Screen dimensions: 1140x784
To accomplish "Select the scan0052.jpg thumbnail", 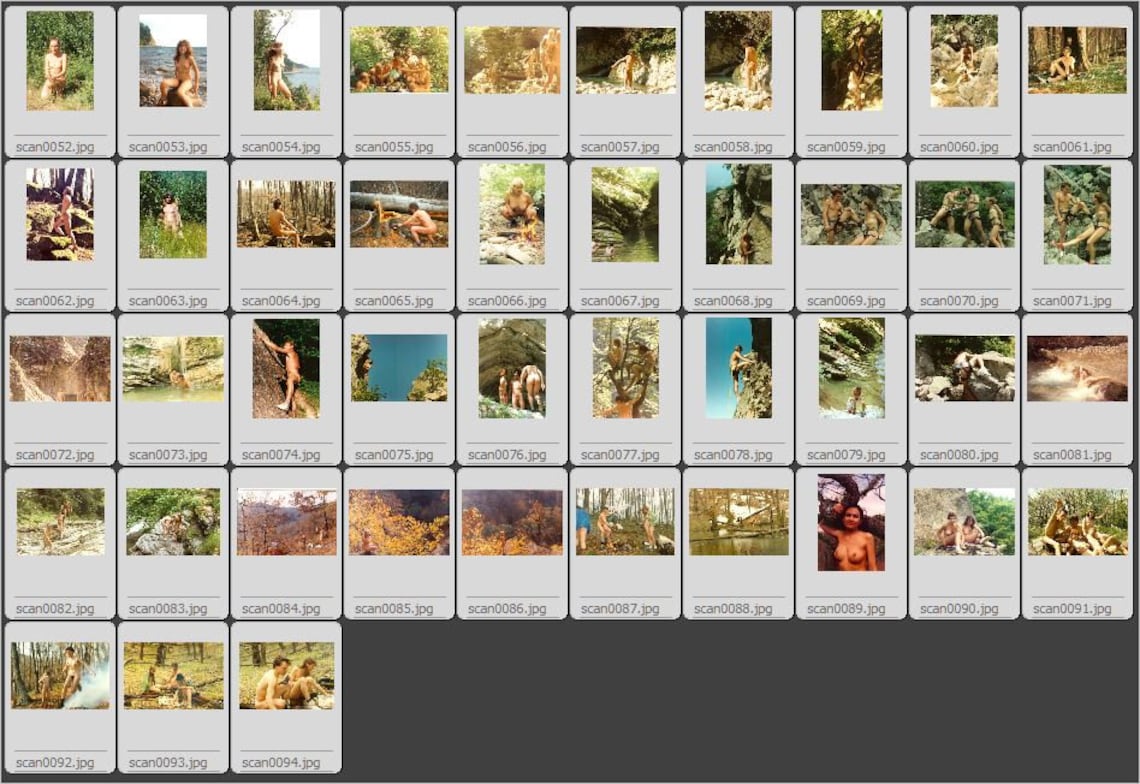I will [x=60, y=61].
